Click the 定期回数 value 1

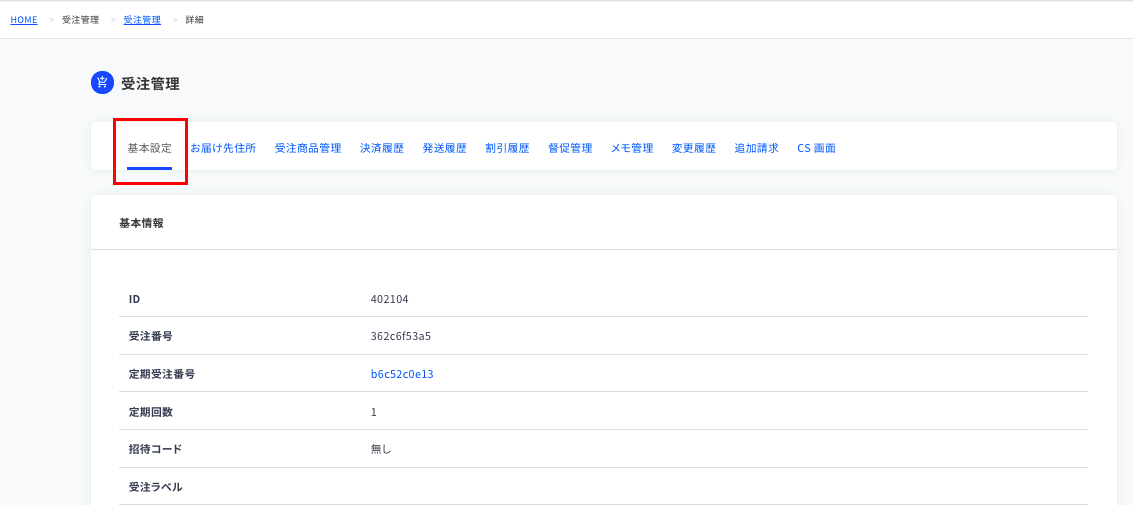point(374,412)
